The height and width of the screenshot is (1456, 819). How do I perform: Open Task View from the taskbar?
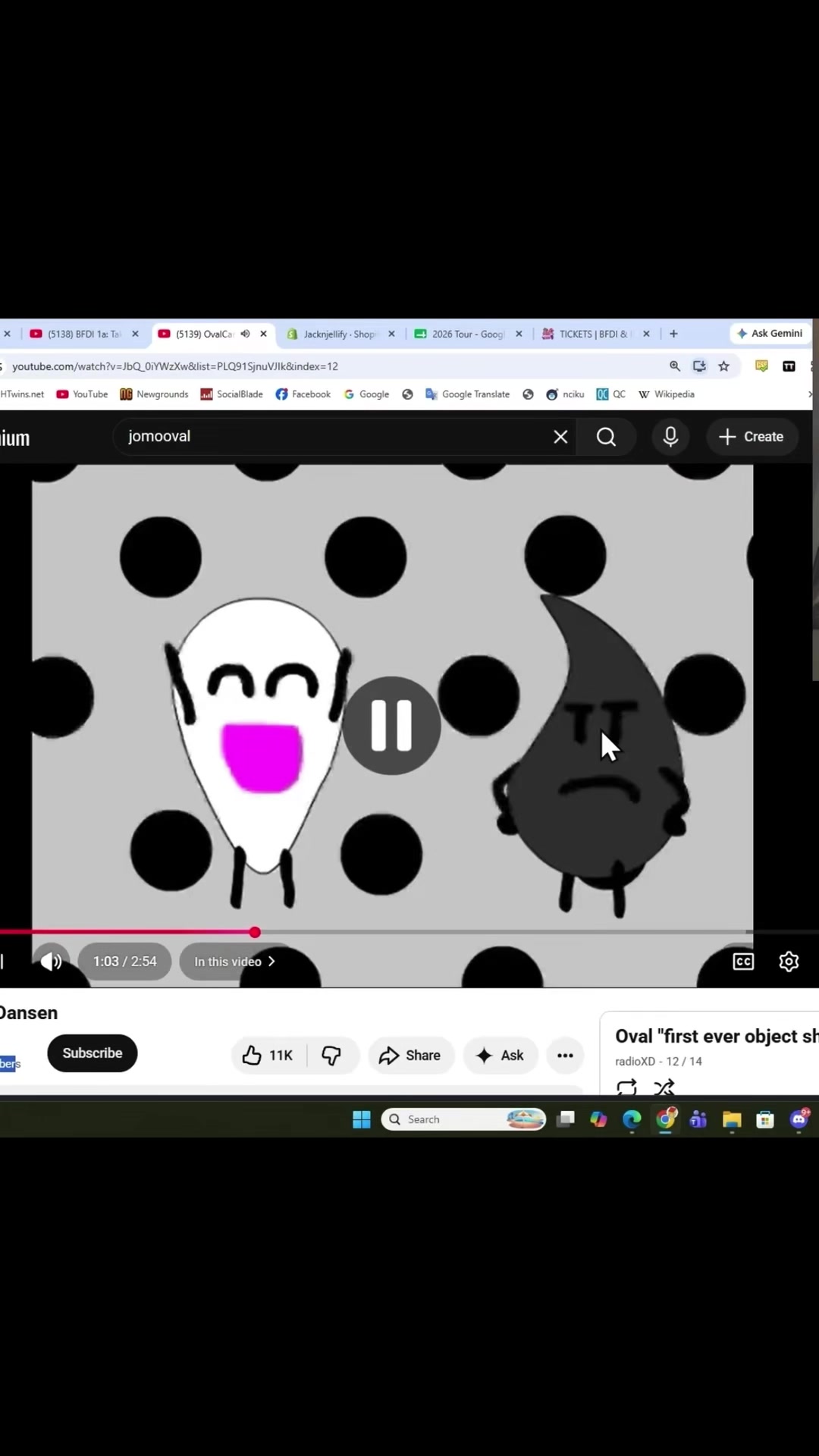click(x=566, y=1119)
